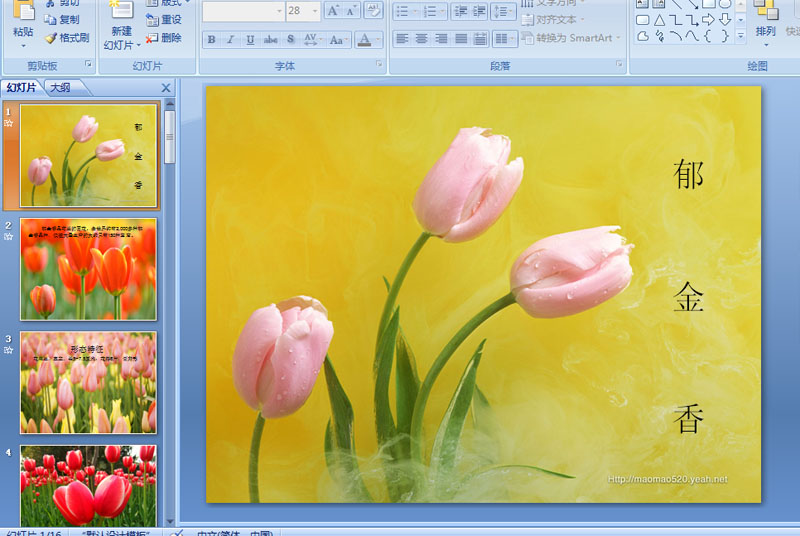The width and height of the screenshot is (800, 536).
Task: Apply the font color A swatch
Action: pyautogui.click(x=364, y=39)
